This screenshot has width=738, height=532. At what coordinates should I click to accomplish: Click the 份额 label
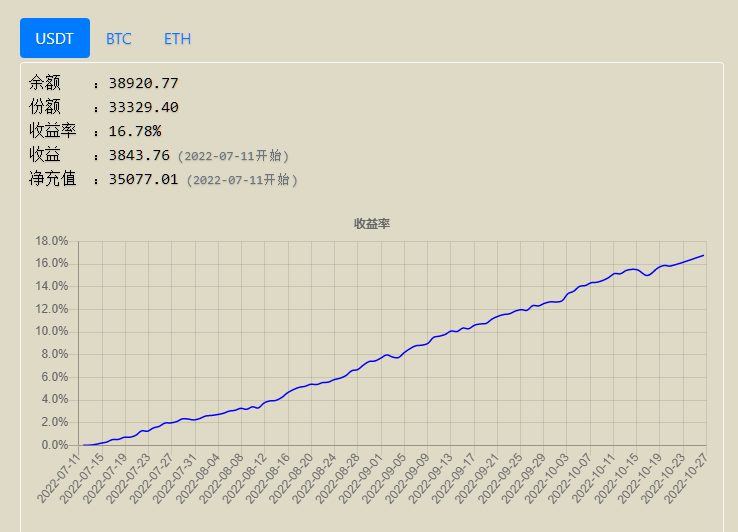[45, 107]
